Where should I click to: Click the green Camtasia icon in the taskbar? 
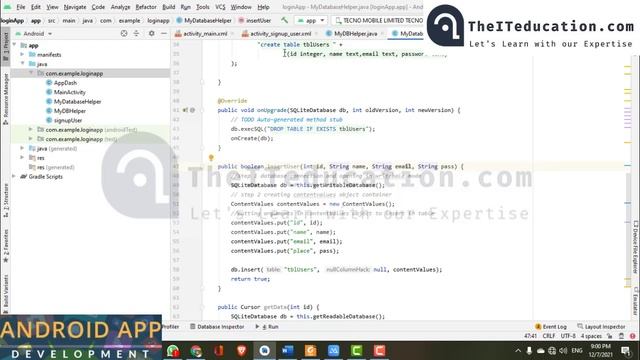pos(356,351)
